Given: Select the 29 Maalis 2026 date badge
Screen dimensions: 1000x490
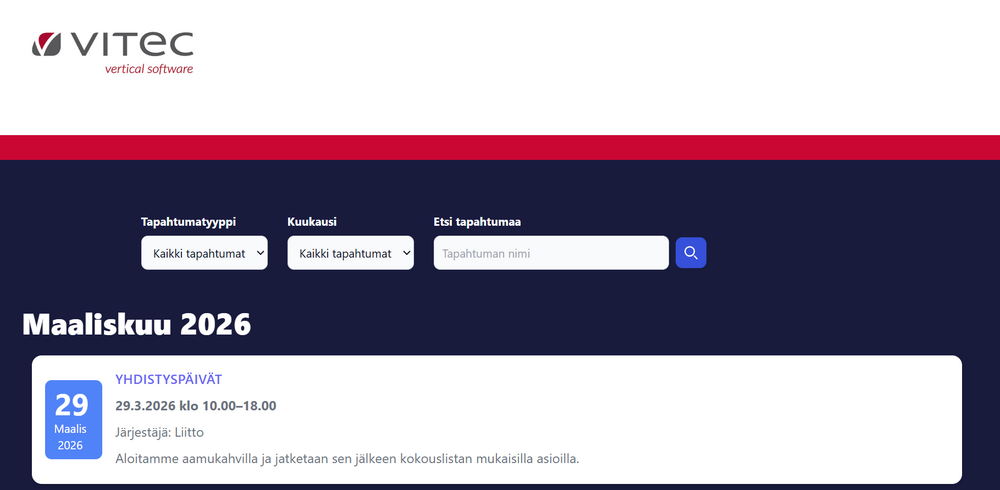Looking at the screenshot, I should tap(73, 419).
